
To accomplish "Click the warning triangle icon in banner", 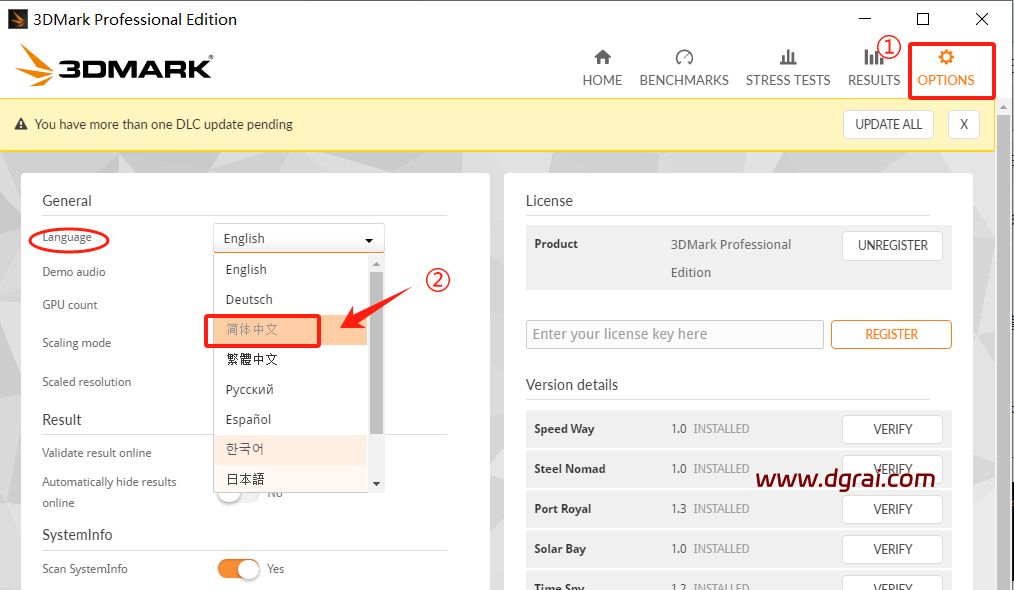I will coord(20,125).
